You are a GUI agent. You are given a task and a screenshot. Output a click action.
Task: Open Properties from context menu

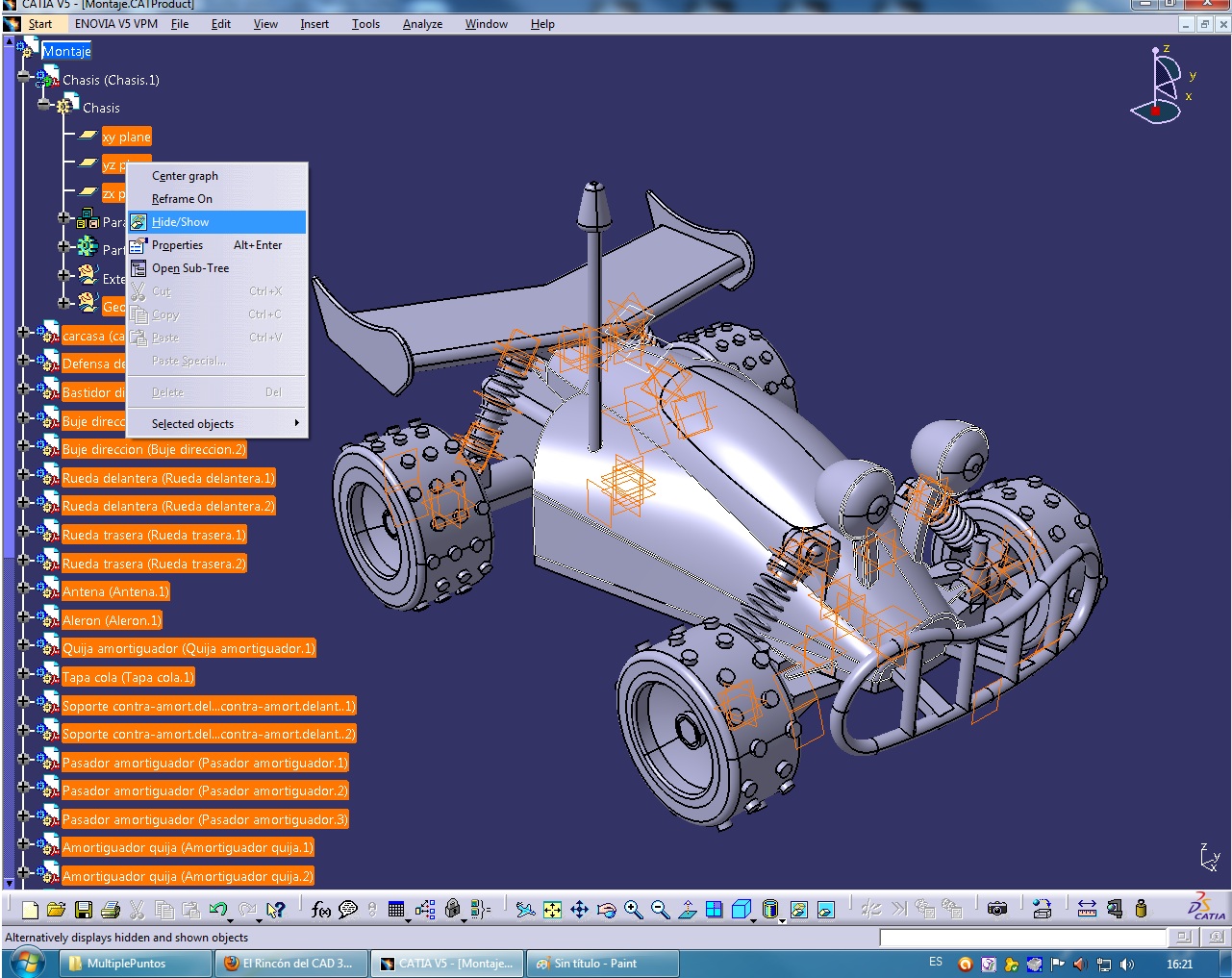tap(217, 245)
